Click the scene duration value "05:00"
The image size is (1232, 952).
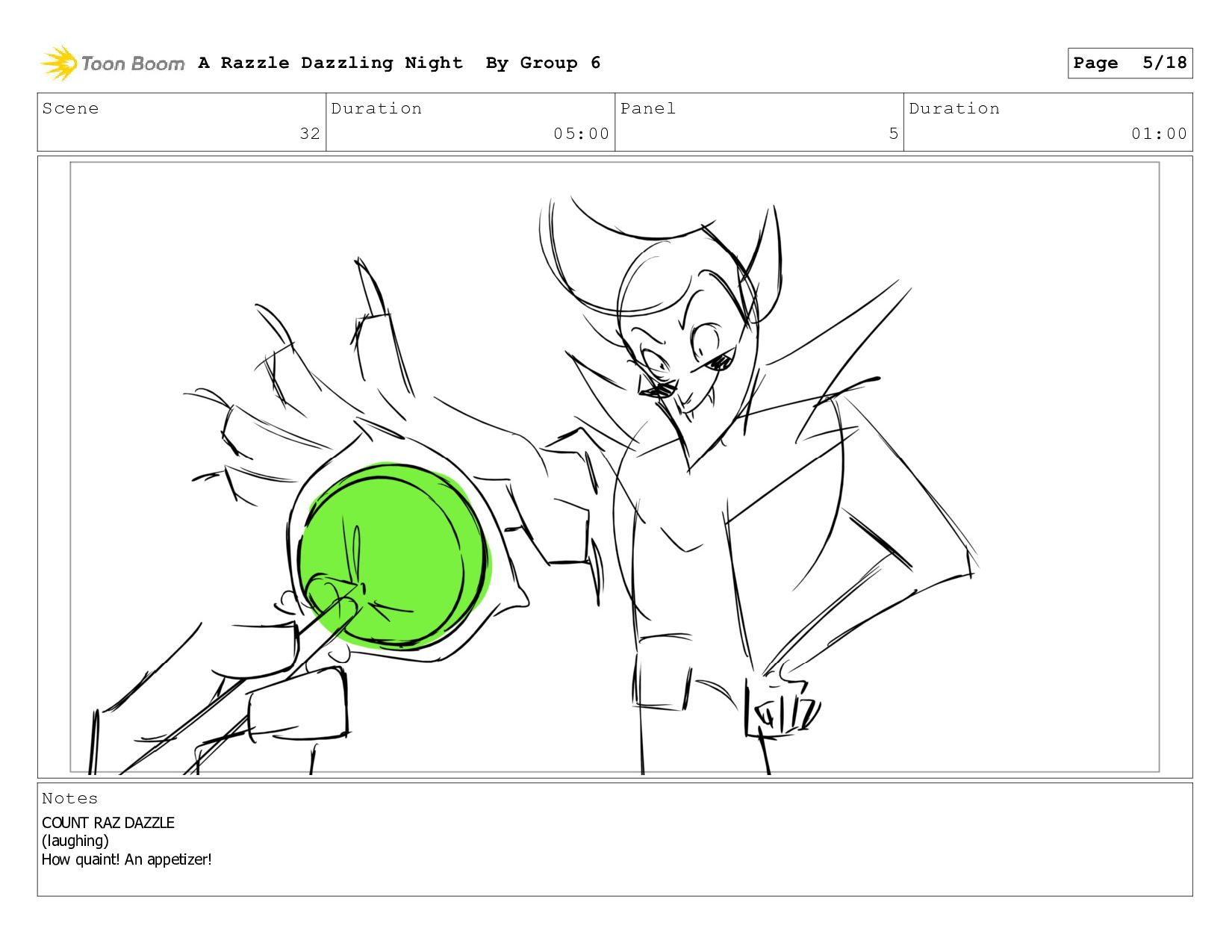[581, 134]
